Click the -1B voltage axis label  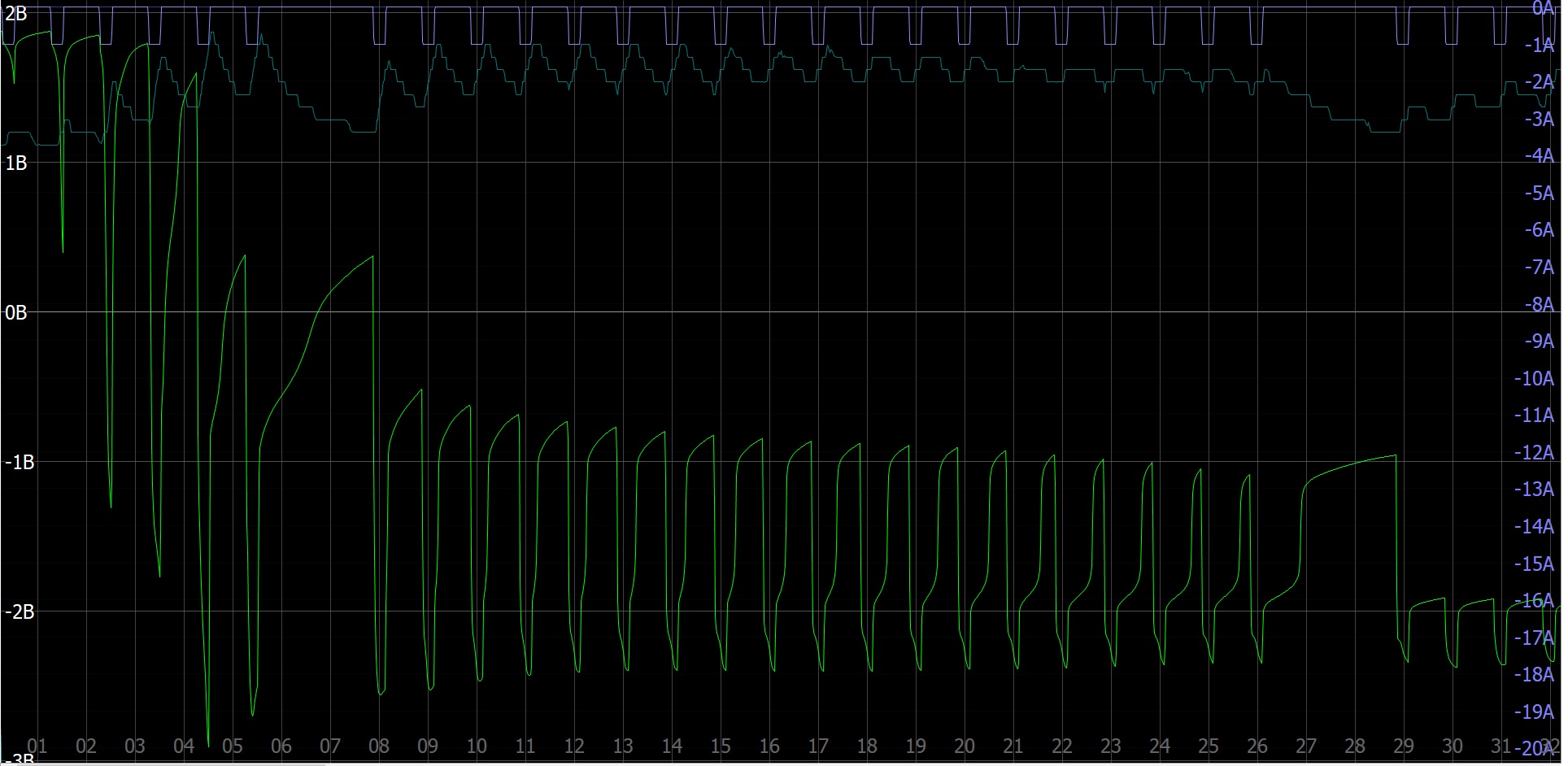(x=20, y=463)
